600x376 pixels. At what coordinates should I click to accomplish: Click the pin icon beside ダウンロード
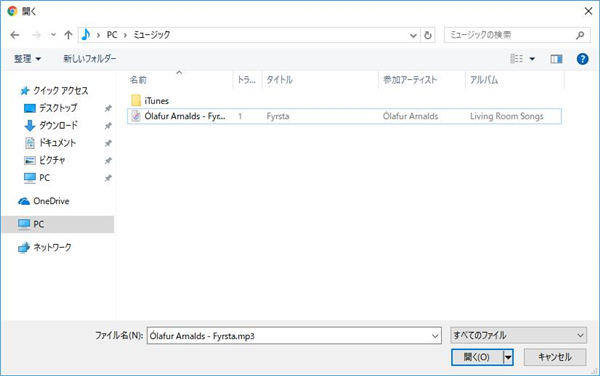108,126
